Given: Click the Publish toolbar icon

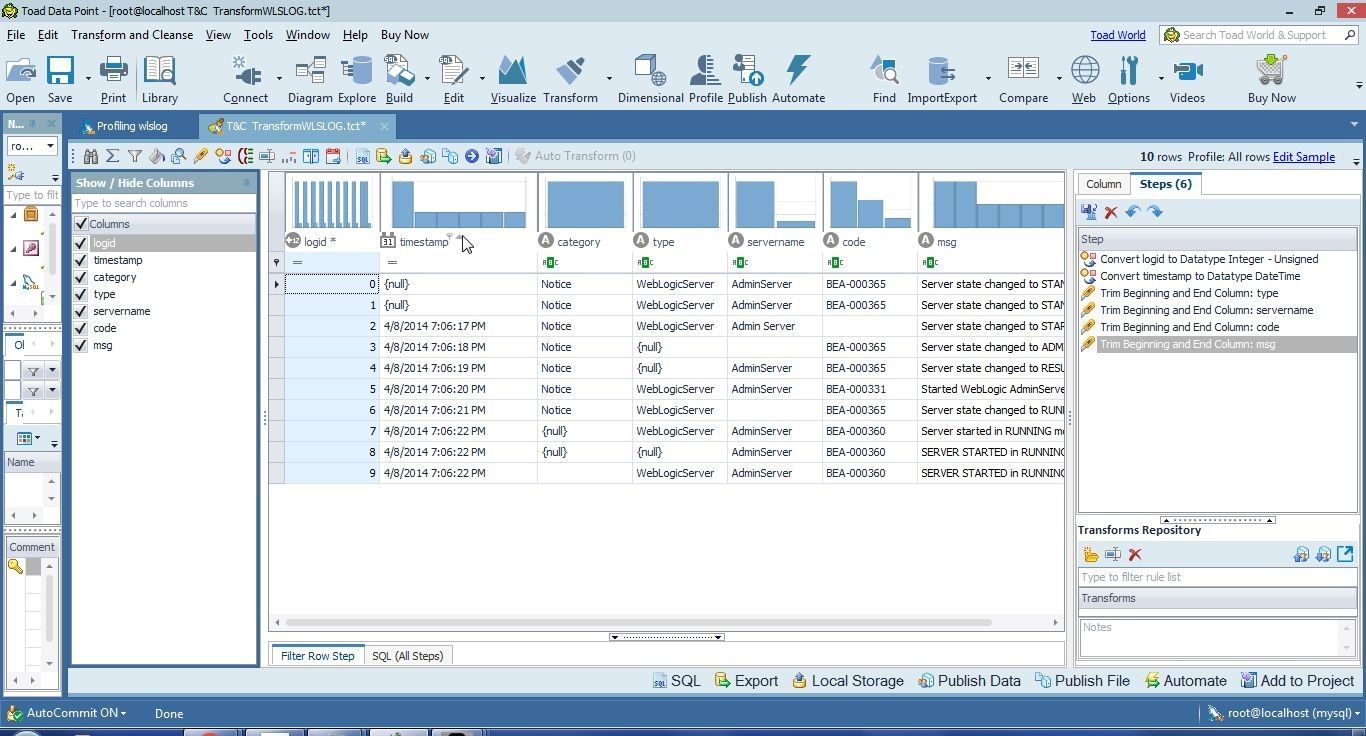Looking at the screenshot, I should pyautogui.click(x=747, y=80).
